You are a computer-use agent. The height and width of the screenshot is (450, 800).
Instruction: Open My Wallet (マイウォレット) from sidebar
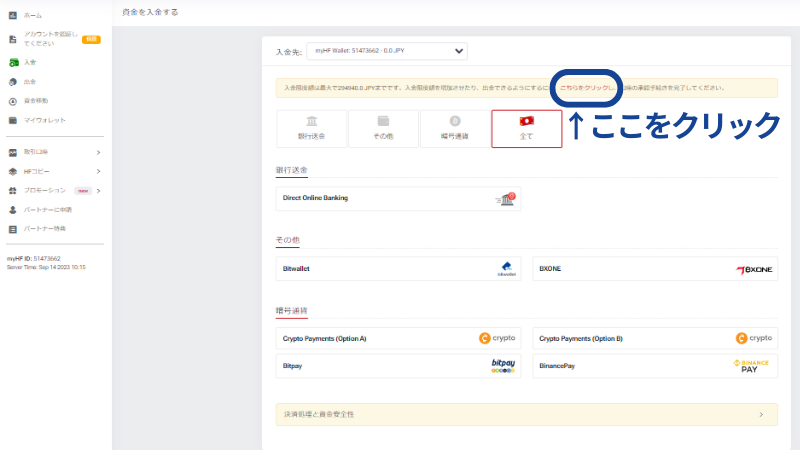[13, 120]
